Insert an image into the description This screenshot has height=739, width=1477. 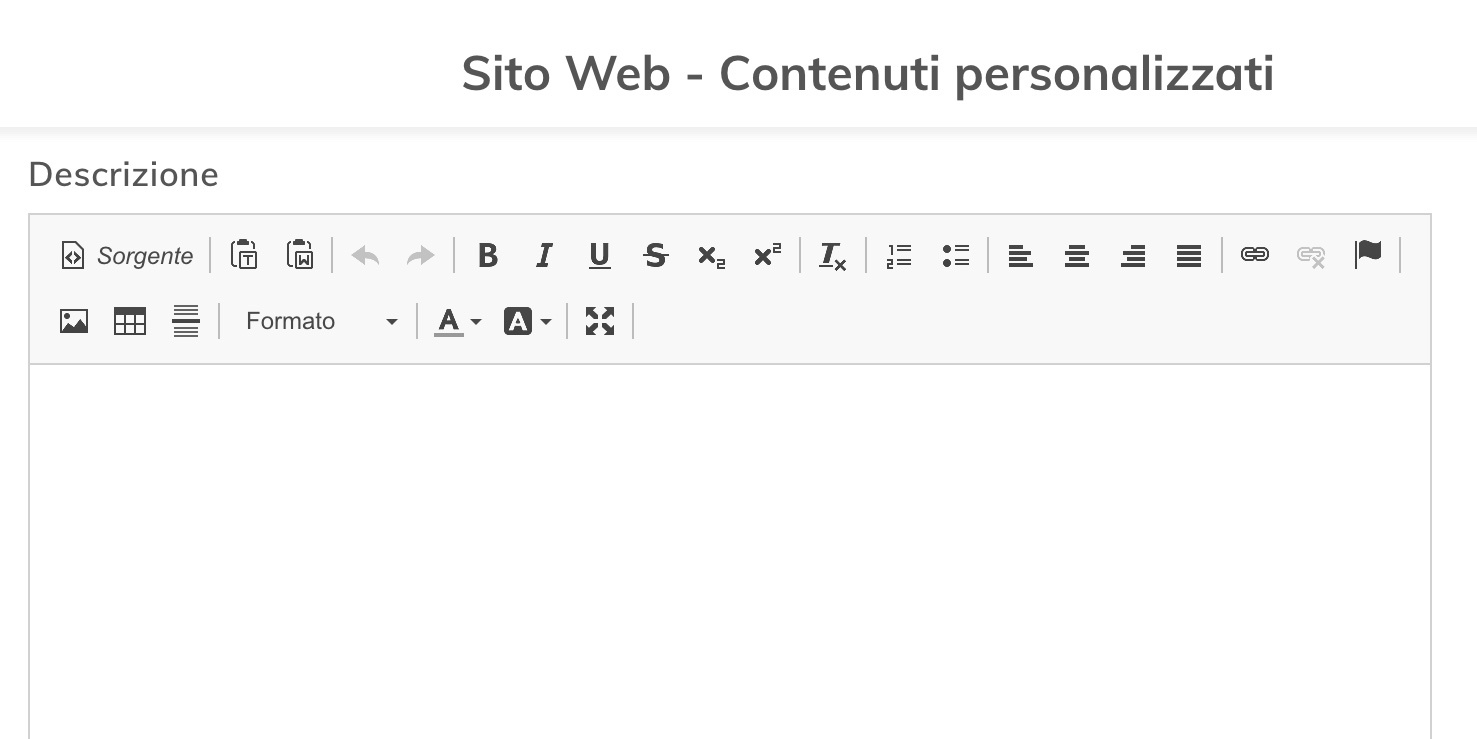(x=73, y=321)
